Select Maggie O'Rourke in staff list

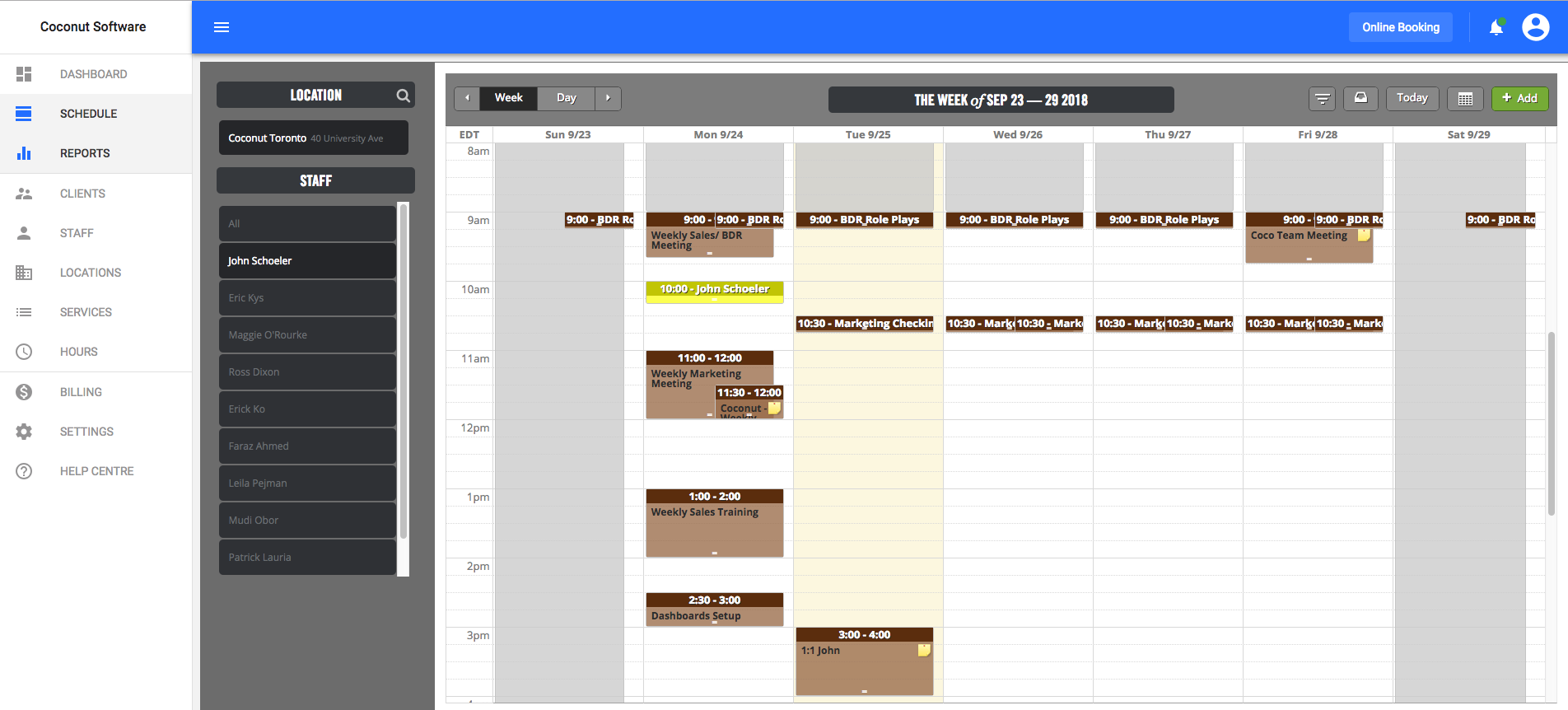click(x=307, y=334)
